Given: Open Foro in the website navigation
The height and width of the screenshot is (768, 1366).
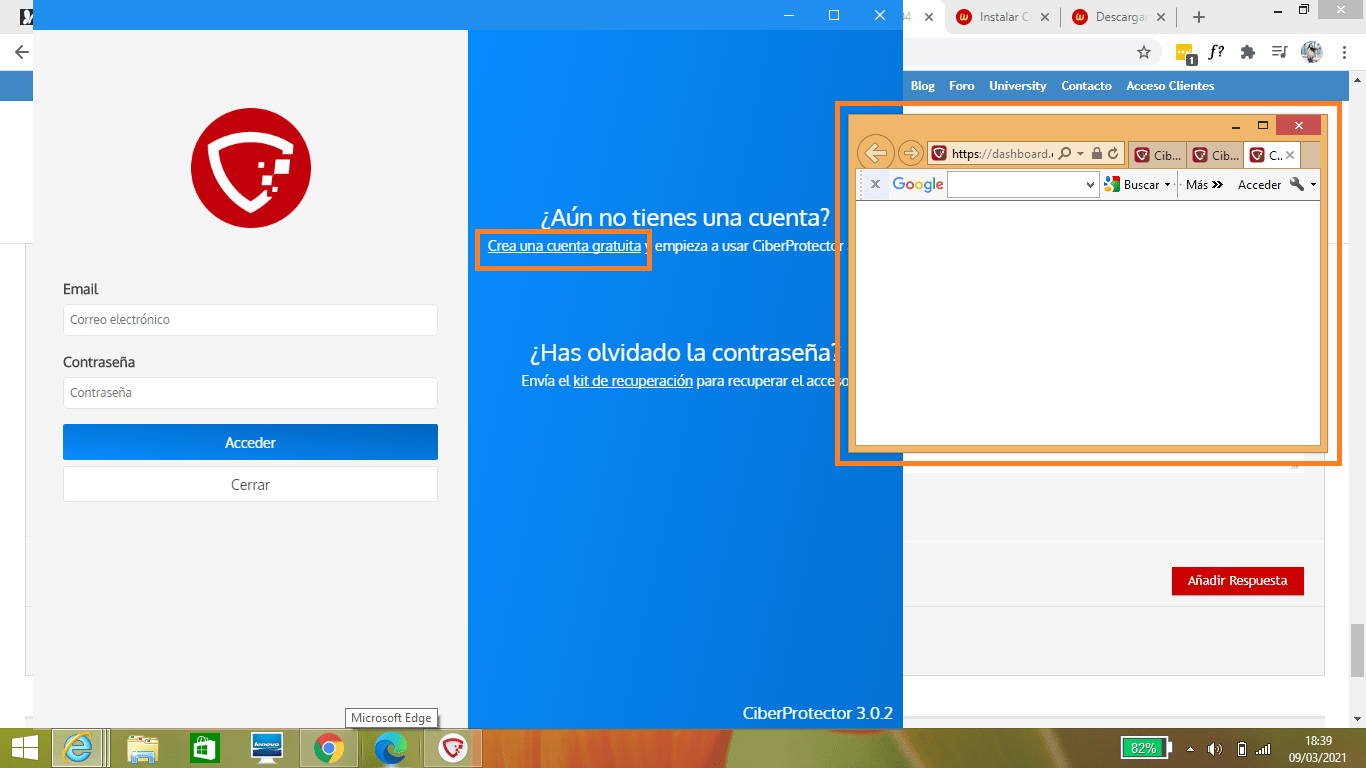Looking at the screenshot, I should pos(962,86).
